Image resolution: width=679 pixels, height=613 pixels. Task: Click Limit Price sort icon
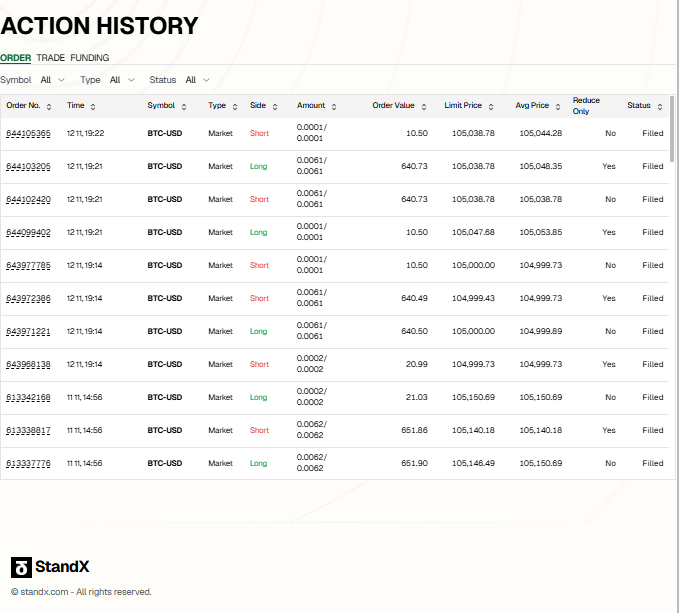tap(491, 106)
